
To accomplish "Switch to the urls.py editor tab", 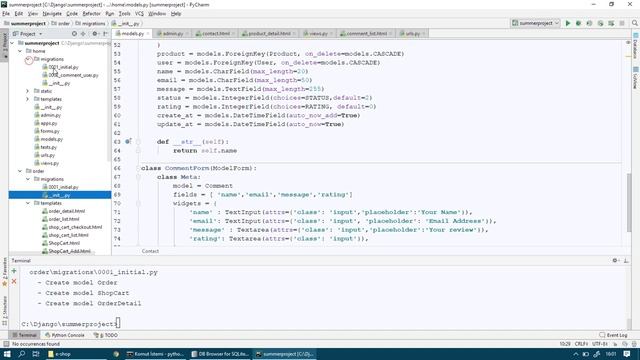I will [x=412, y=33].
